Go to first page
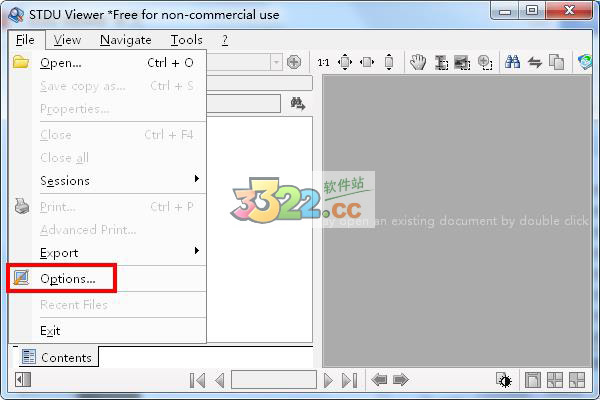 click(x=197, y=380)
